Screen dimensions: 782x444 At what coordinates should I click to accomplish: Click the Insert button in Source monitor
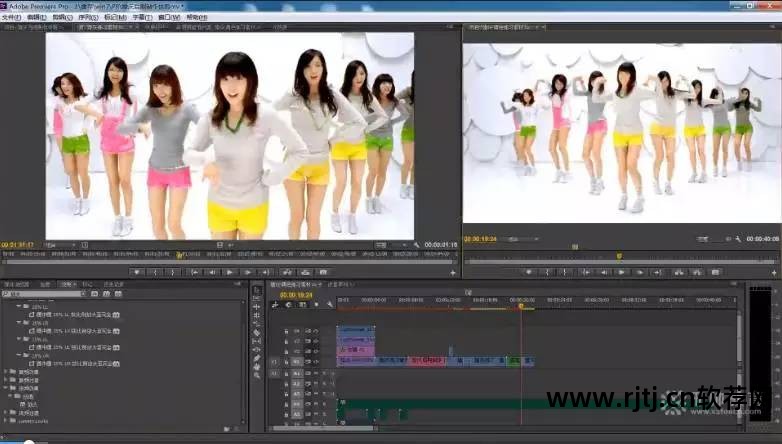(287, 272)
